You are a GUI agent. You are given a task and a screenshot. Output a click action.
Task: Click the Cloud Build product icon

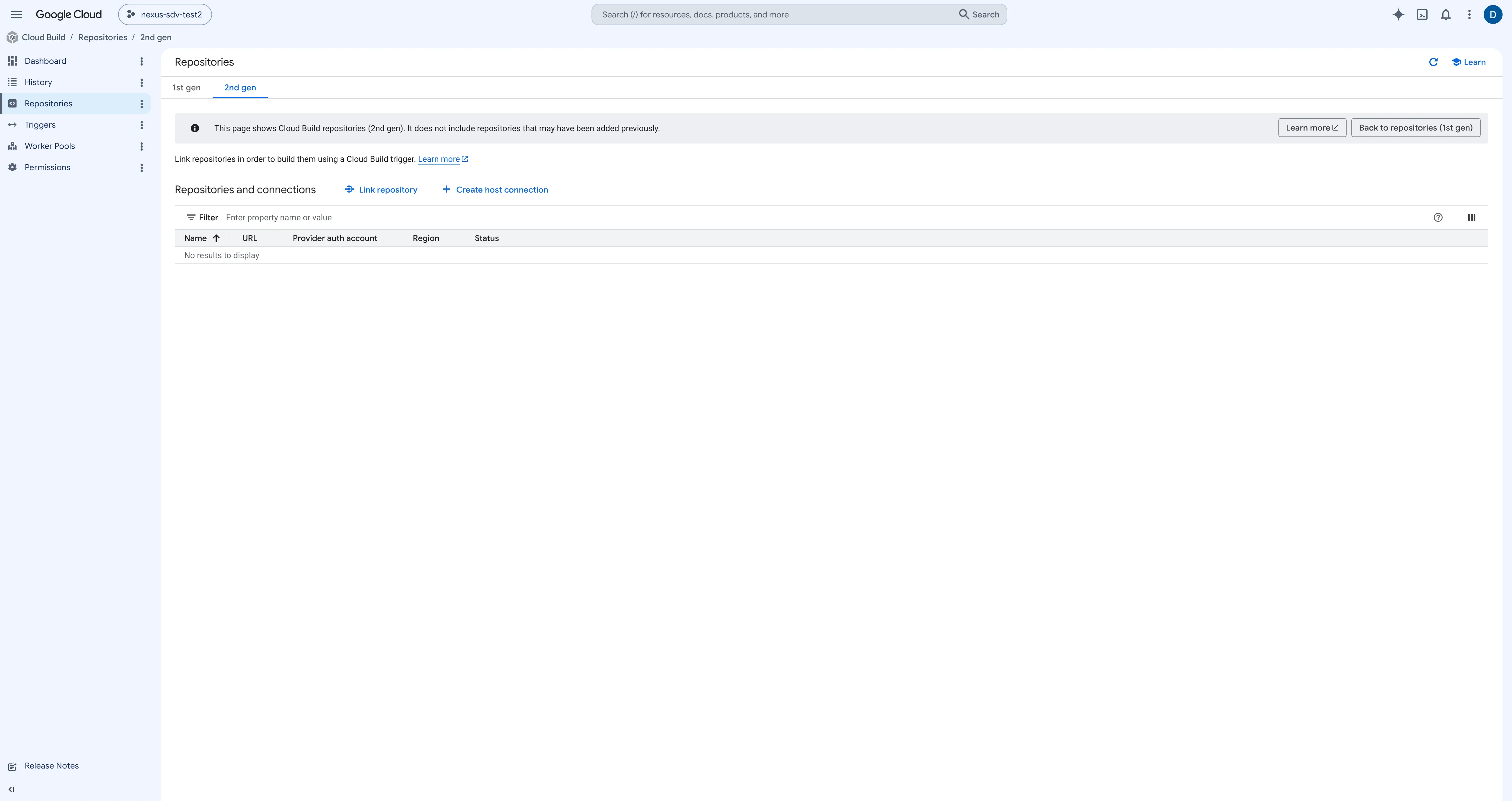[x=12, y=38]
